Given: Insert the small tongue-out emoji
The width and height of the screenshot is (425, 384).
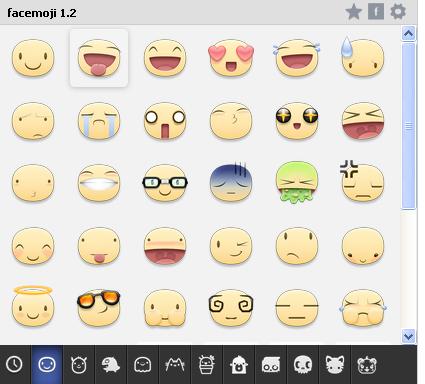Looking at the screenshot, I should [99, 246].
